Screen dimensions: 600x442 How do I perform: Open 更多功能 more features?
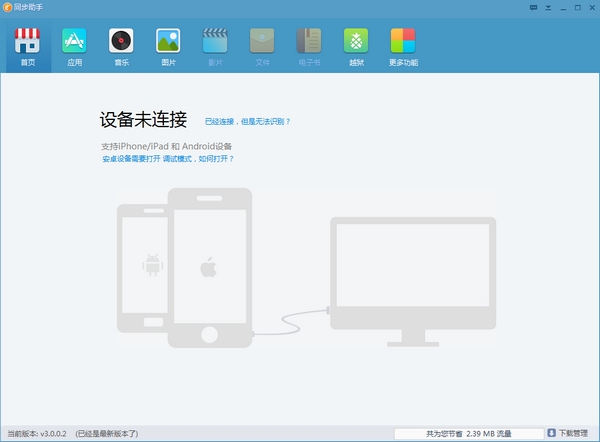tap(403, 46)
